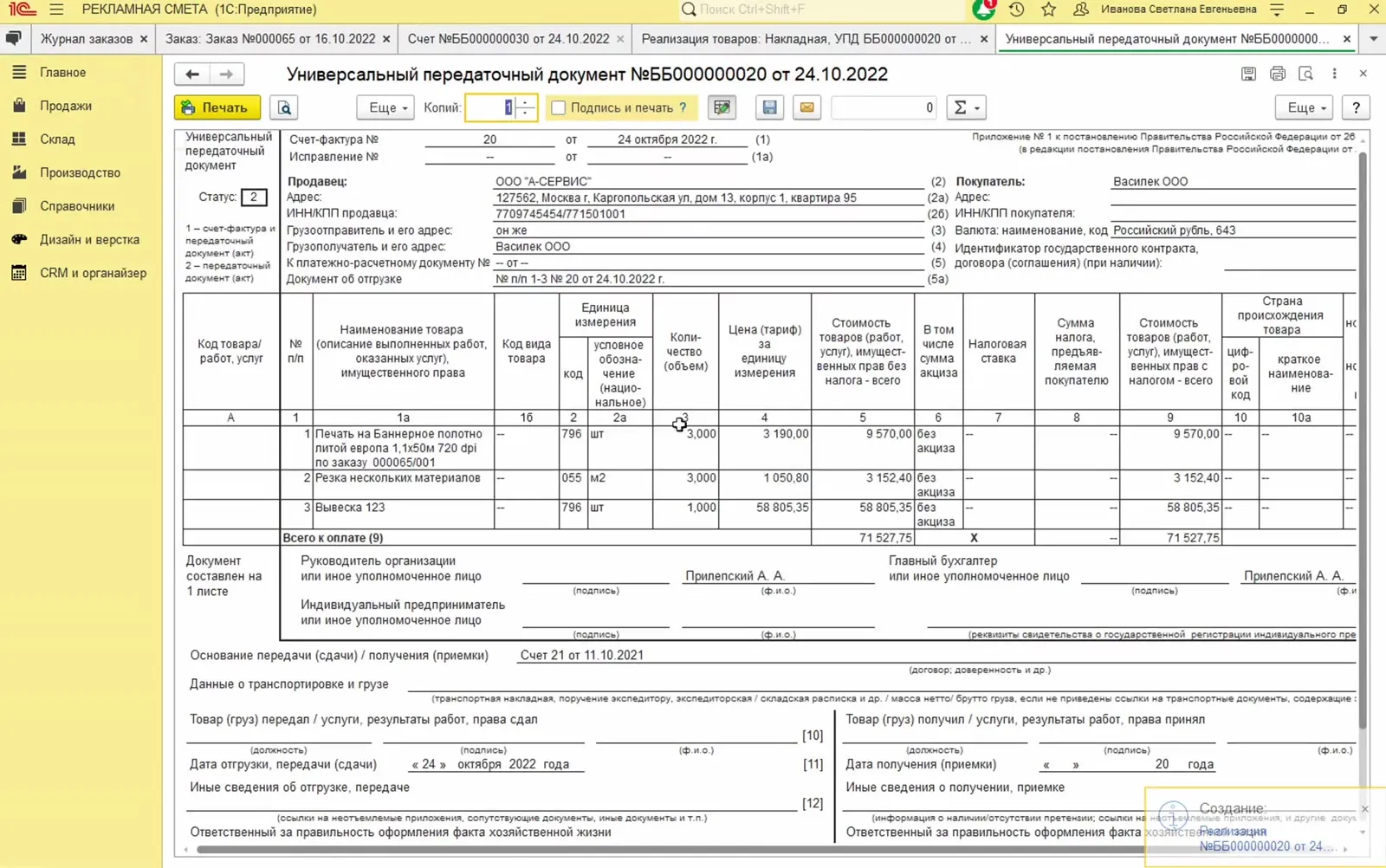This screenshot has height=868, width=1386.
Task: Open favorites star icon
Action: [1048, 10]
